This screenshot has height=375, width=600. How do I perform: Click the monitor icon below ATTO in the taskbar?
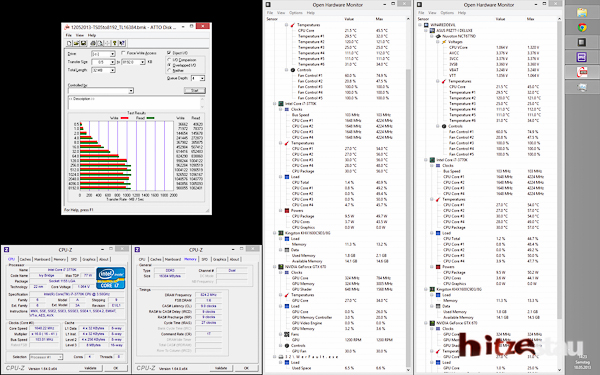[x=582, y=88]
